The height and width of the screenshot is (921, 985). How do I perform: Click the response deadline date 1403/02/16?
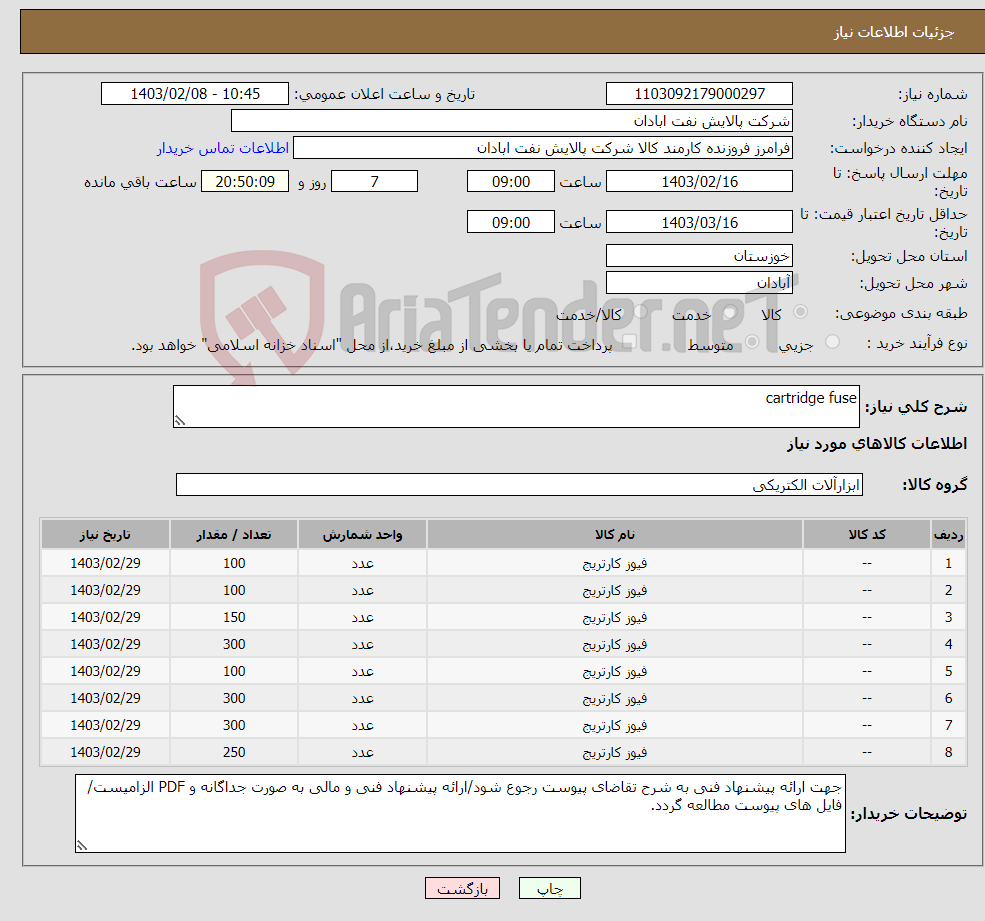click(x=699, y=182)
